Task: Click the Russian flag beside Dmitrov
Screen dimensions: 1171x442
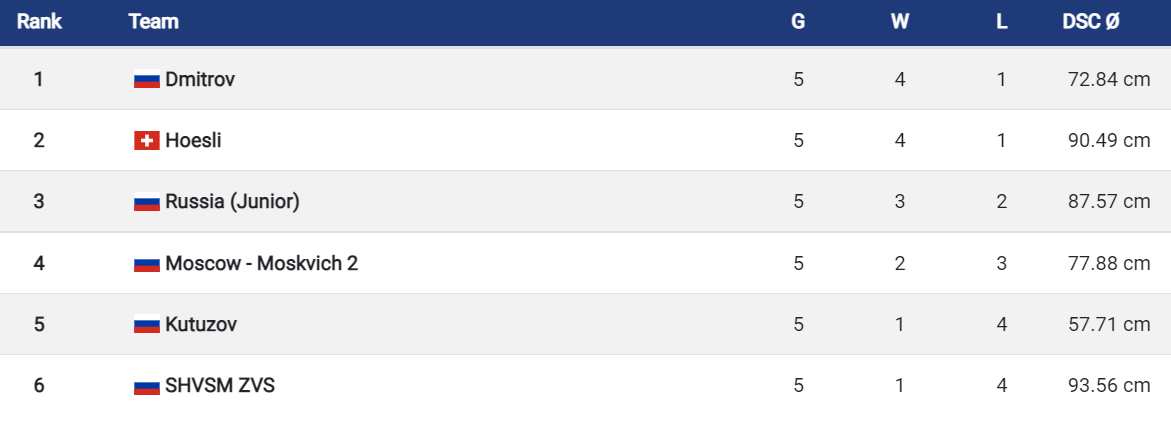Action: tap(147, 79)
